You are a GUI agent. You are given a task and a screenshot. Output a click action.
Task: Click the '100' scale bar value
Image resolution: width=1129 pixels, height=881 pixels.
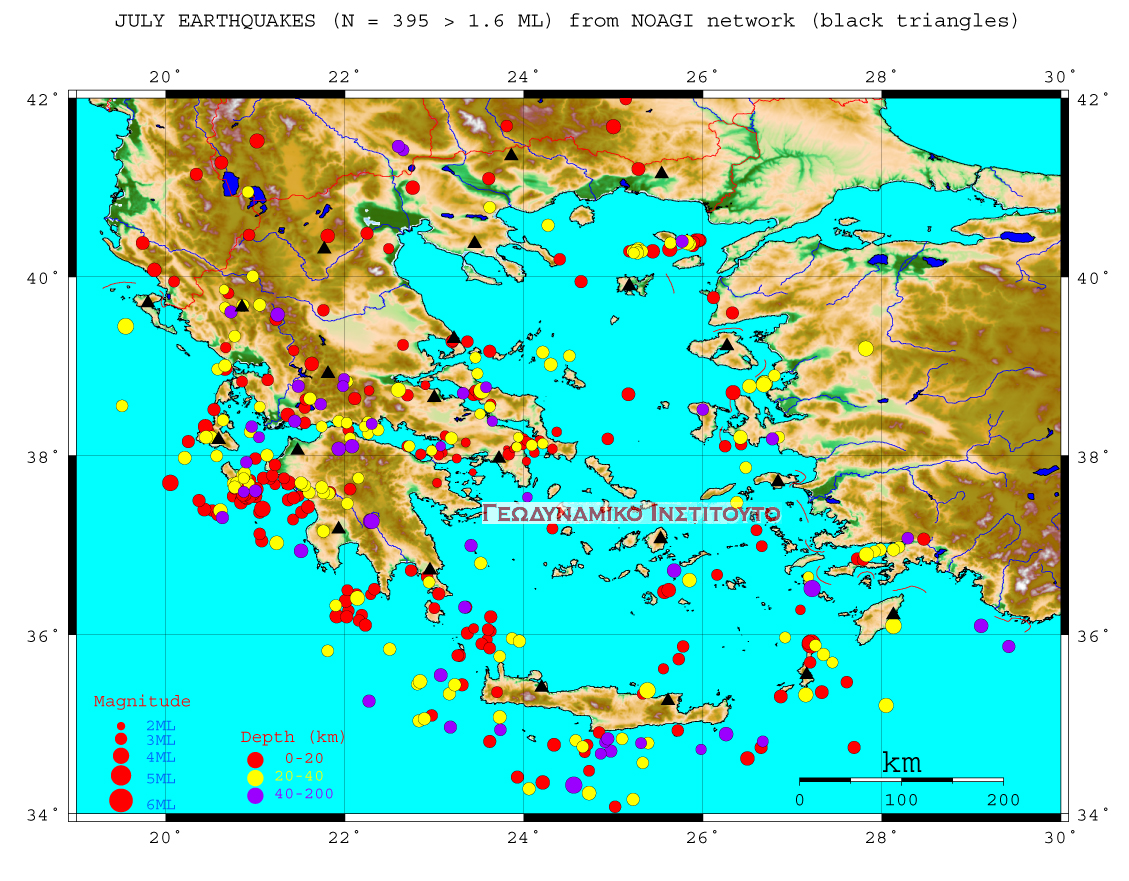point(901,800)
